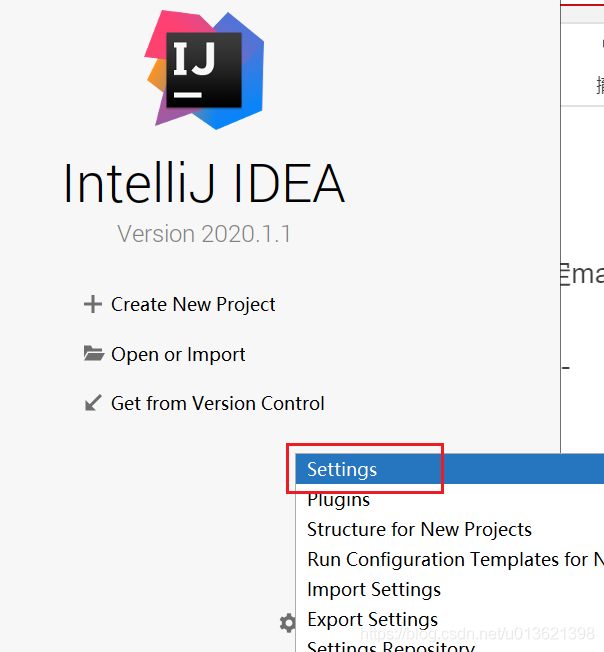Select the Open or Import link
The image size is (604, 652).
(178, 355)
